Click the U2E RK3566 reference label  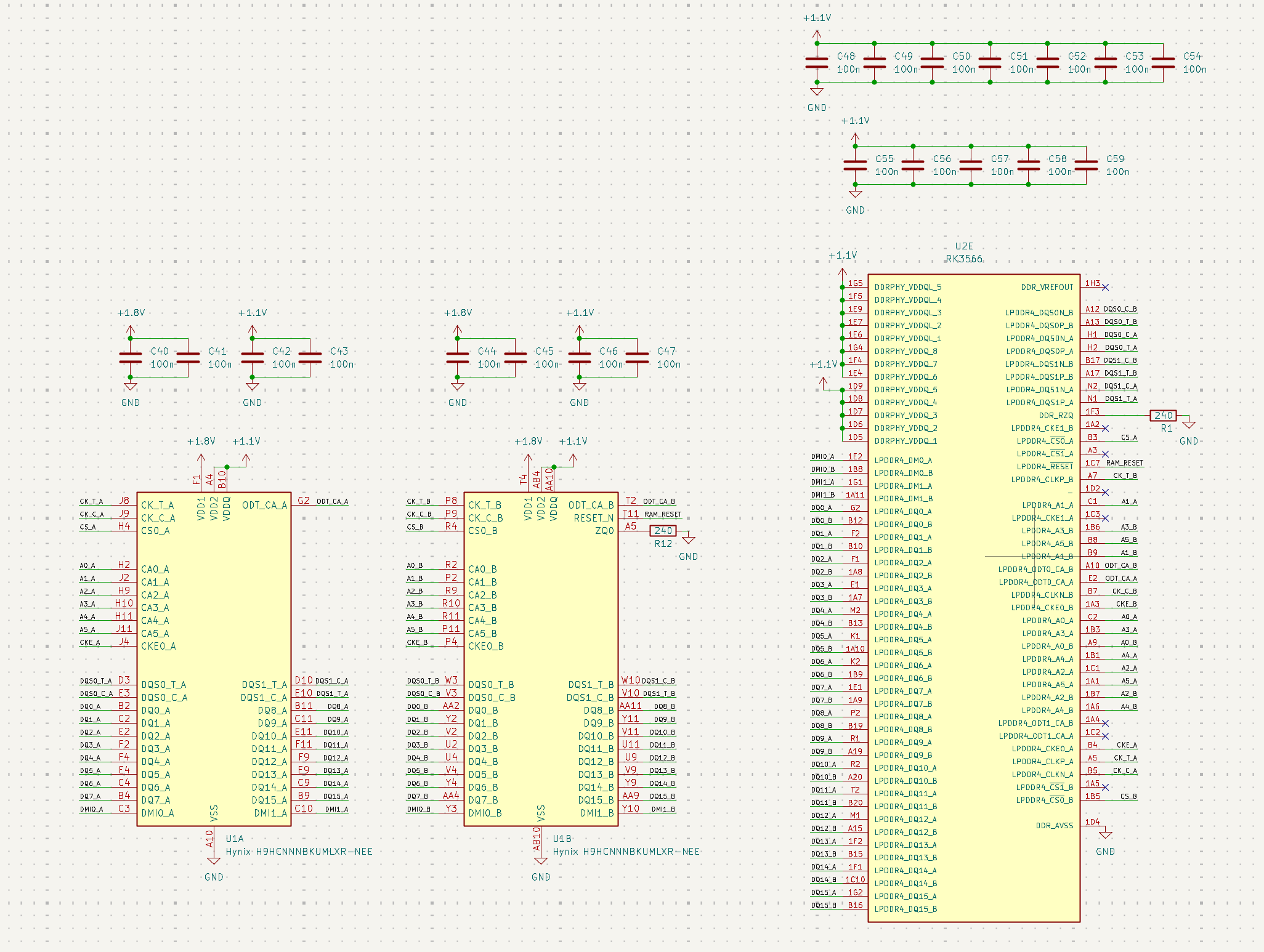pyautogui.click(x=964, y=246)
